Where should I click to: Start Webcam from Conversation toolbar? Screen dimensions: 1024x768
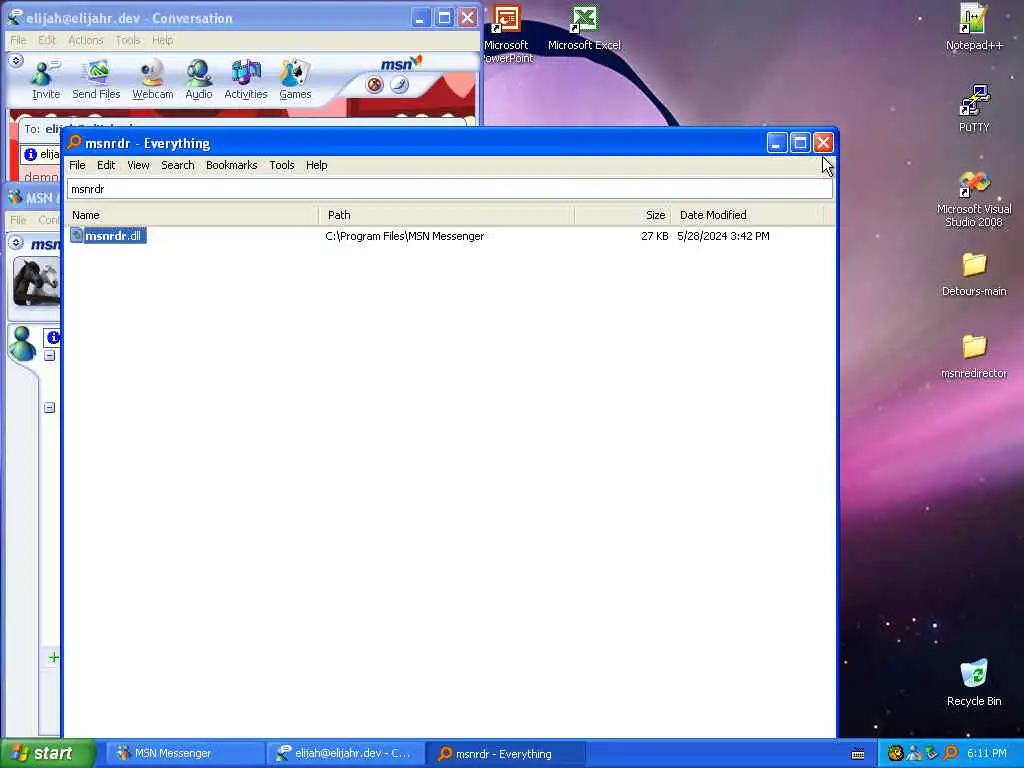tap(153, 80)
